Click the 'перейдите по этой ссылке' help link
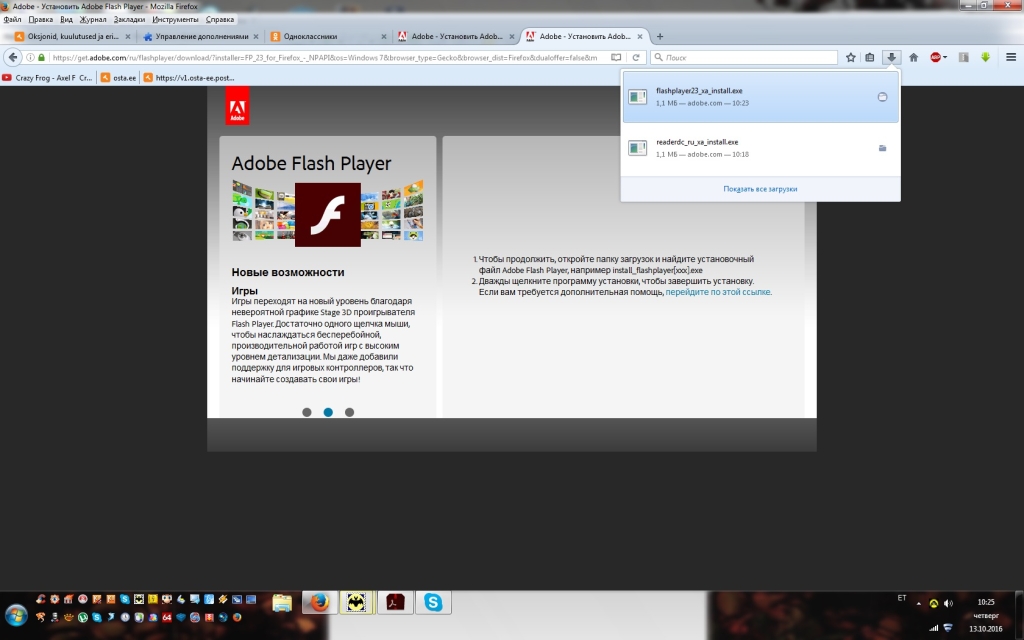1024x640 pixels. coord(718,292)
